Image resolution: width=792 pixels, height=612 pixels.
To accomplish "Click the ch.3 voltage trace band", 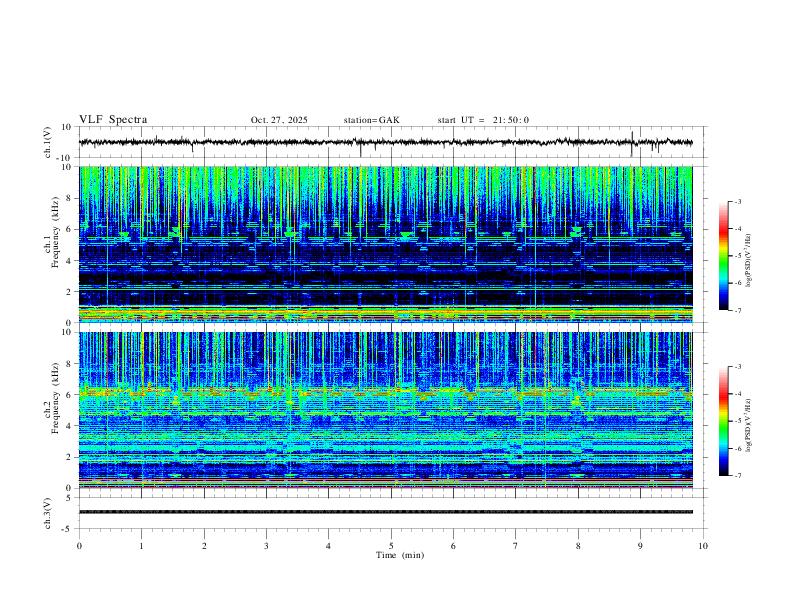I will [x=385, y=512].
